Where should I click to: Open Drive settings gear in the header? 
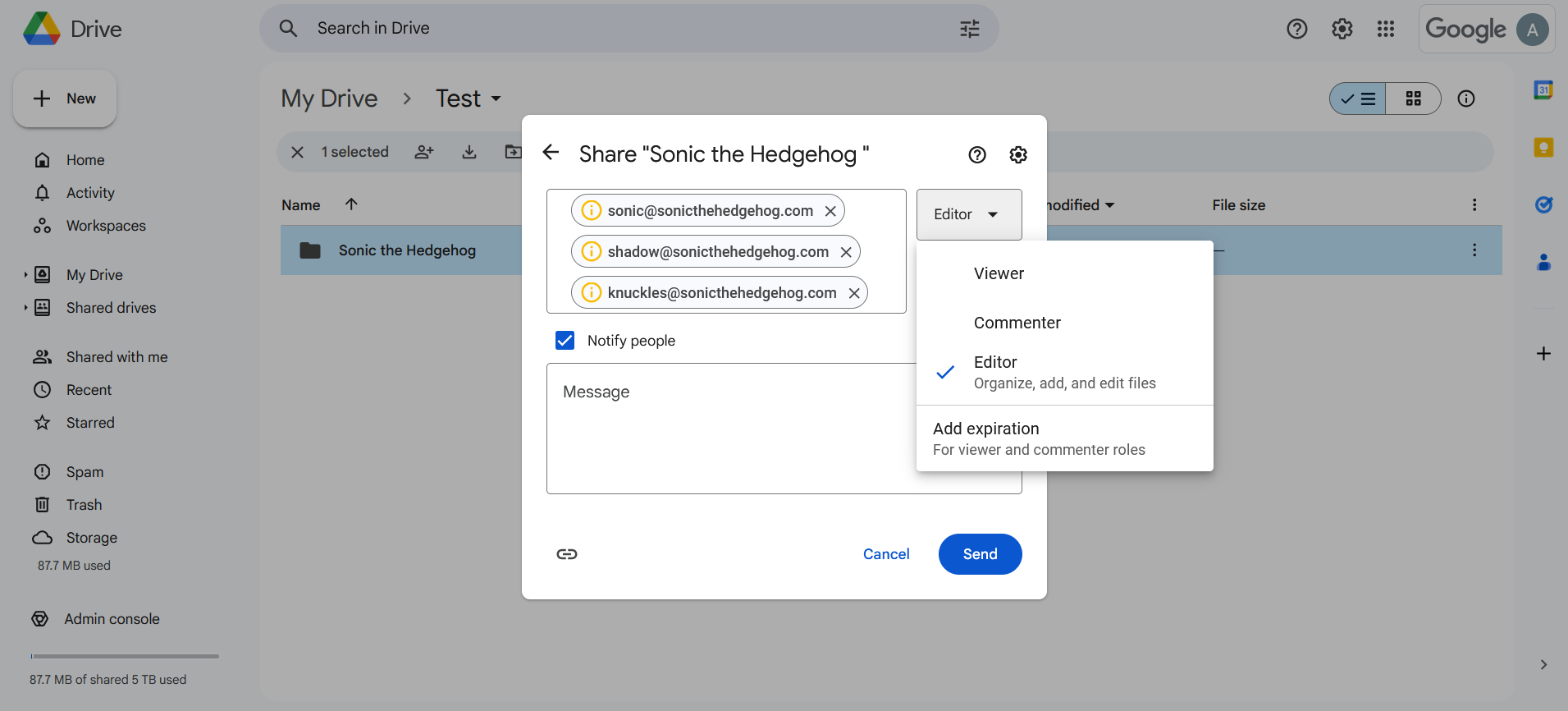(x=1342, y=29)
